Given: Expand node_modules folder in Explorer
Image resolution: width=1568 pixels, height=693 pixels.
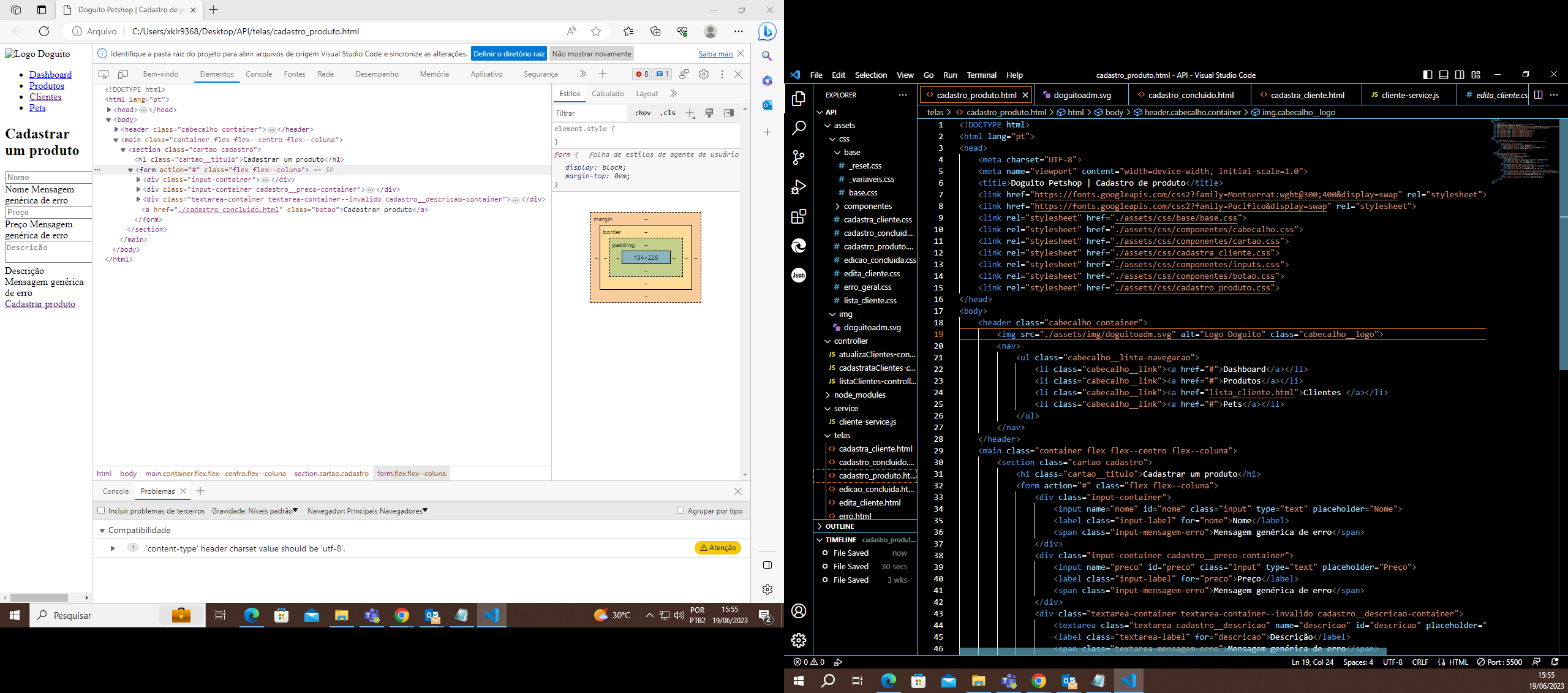Looking at the screenshot, I should pos(859,395).
